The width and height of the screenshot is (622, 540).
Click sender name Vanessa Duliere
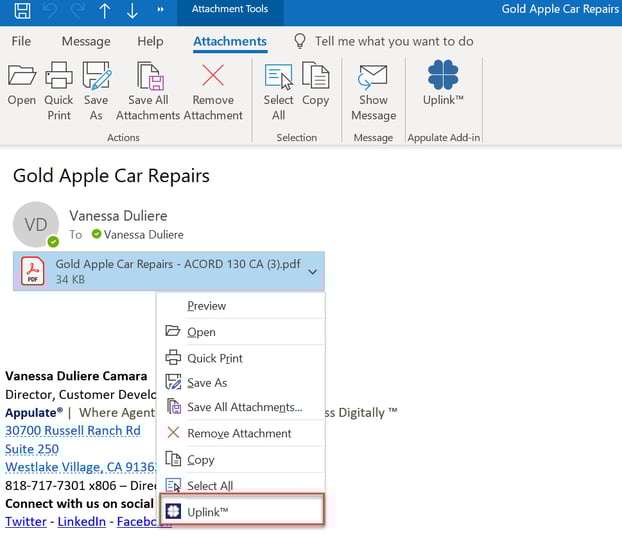tap(118, 216)
